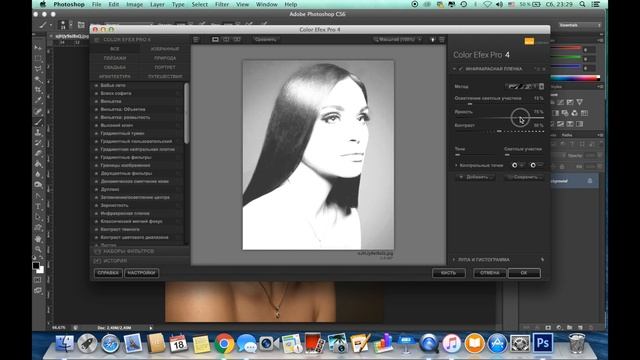Viewport: 640px width, 360px height.
Task: Open the Layer menu
Action: pos(157,4)
